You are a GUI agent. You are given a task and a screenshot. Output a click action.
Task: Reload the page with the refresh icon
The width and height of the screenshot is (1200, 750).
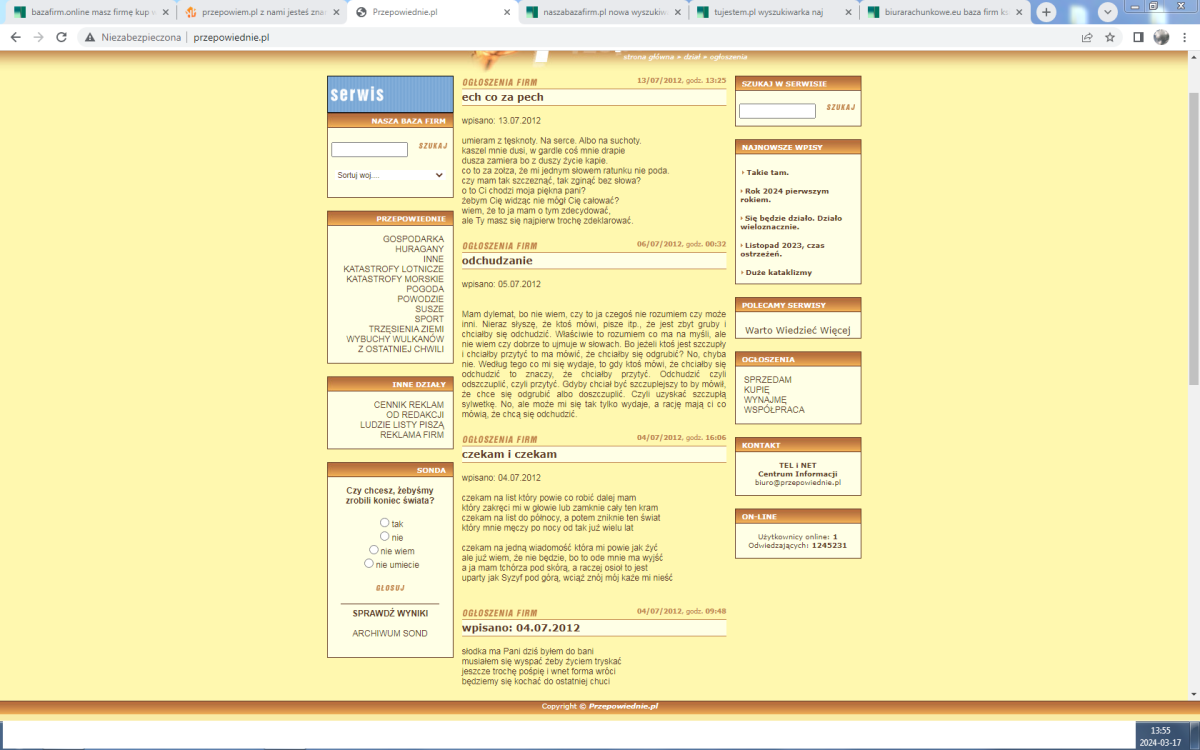61,37
